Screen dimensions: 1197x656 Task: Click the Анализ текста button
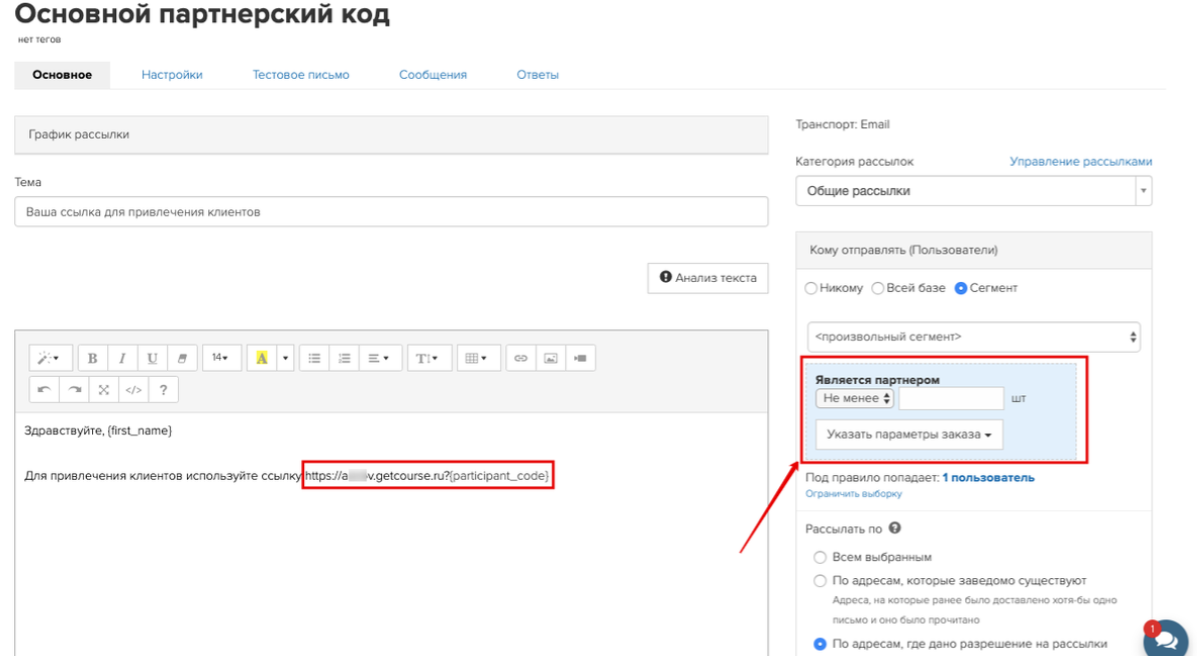(x=708, y=278)
